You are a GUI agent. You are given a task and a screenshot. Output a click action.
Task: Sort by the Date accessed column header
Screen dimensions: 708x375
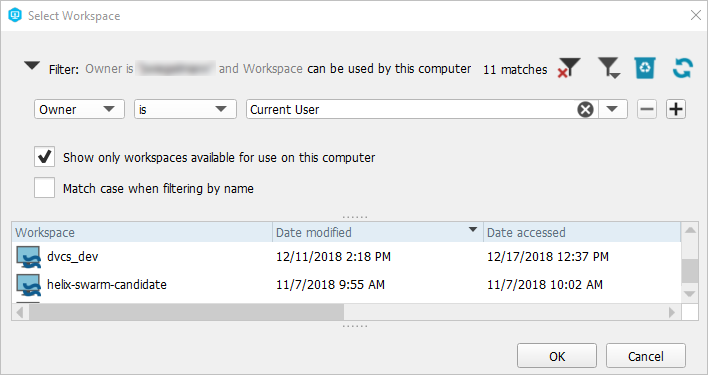click(582, 232)
